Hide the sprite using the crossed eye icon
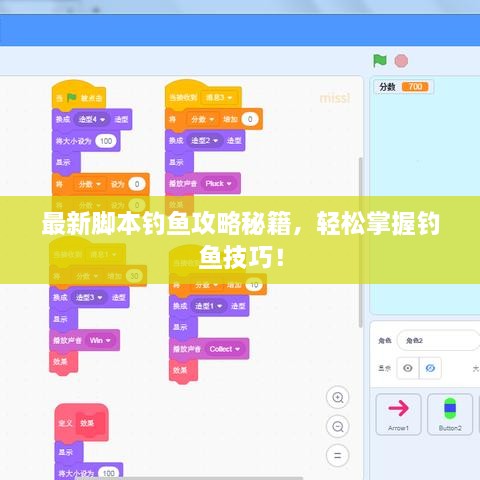The height and width of the screenshot is (480, 480). click(430, 368)
